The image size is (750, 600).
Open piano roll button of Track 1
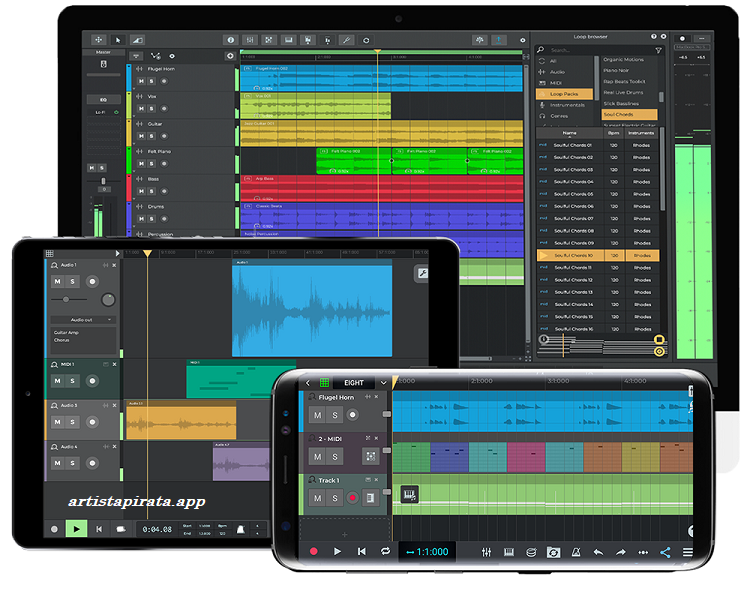tap(370, 498)
